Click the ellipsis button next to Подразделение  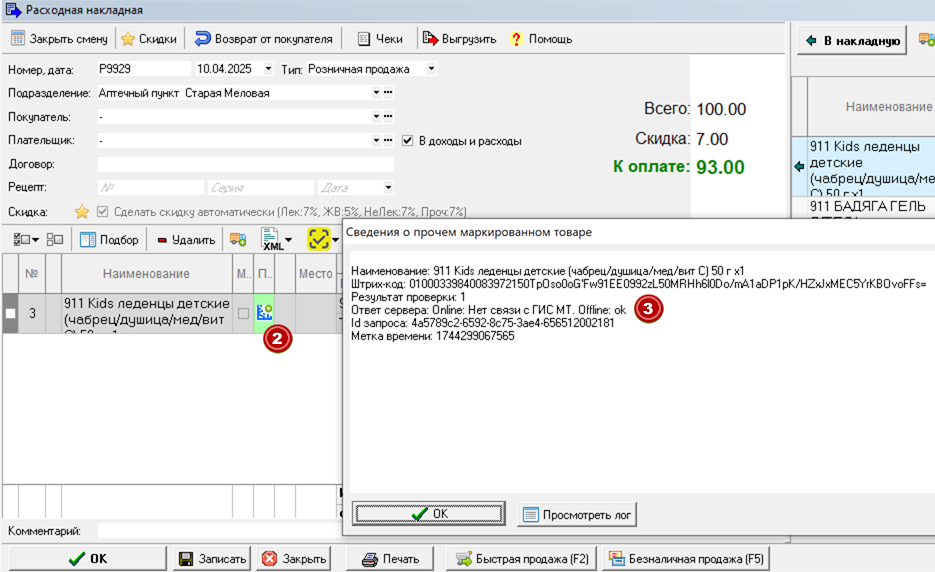[x=388, y=92]
